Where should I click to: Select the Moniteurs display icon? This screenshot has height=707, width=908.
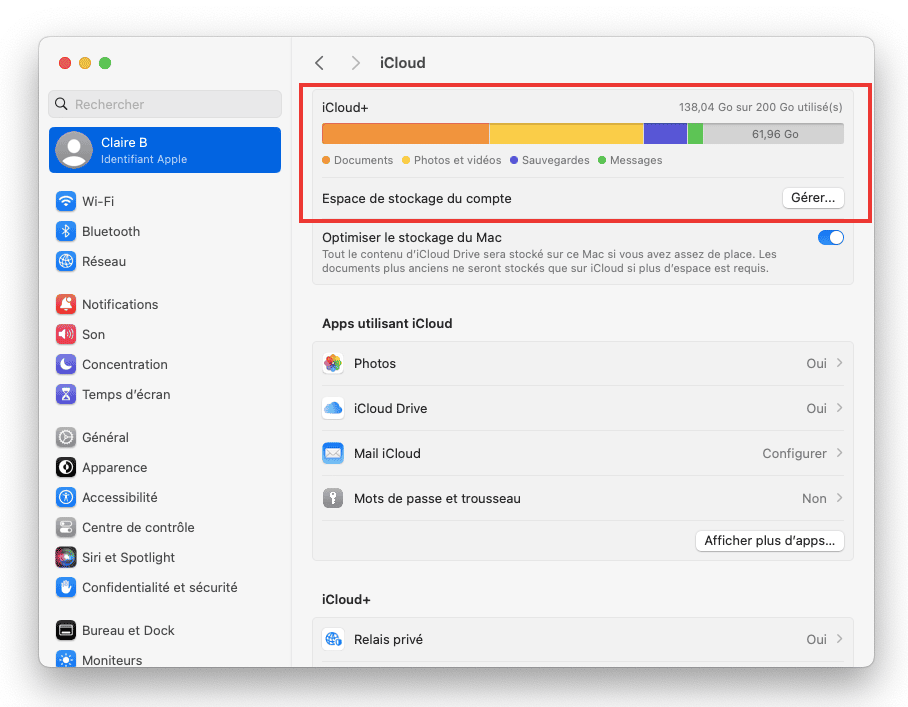pyautogui.click(x=65, y=660)
